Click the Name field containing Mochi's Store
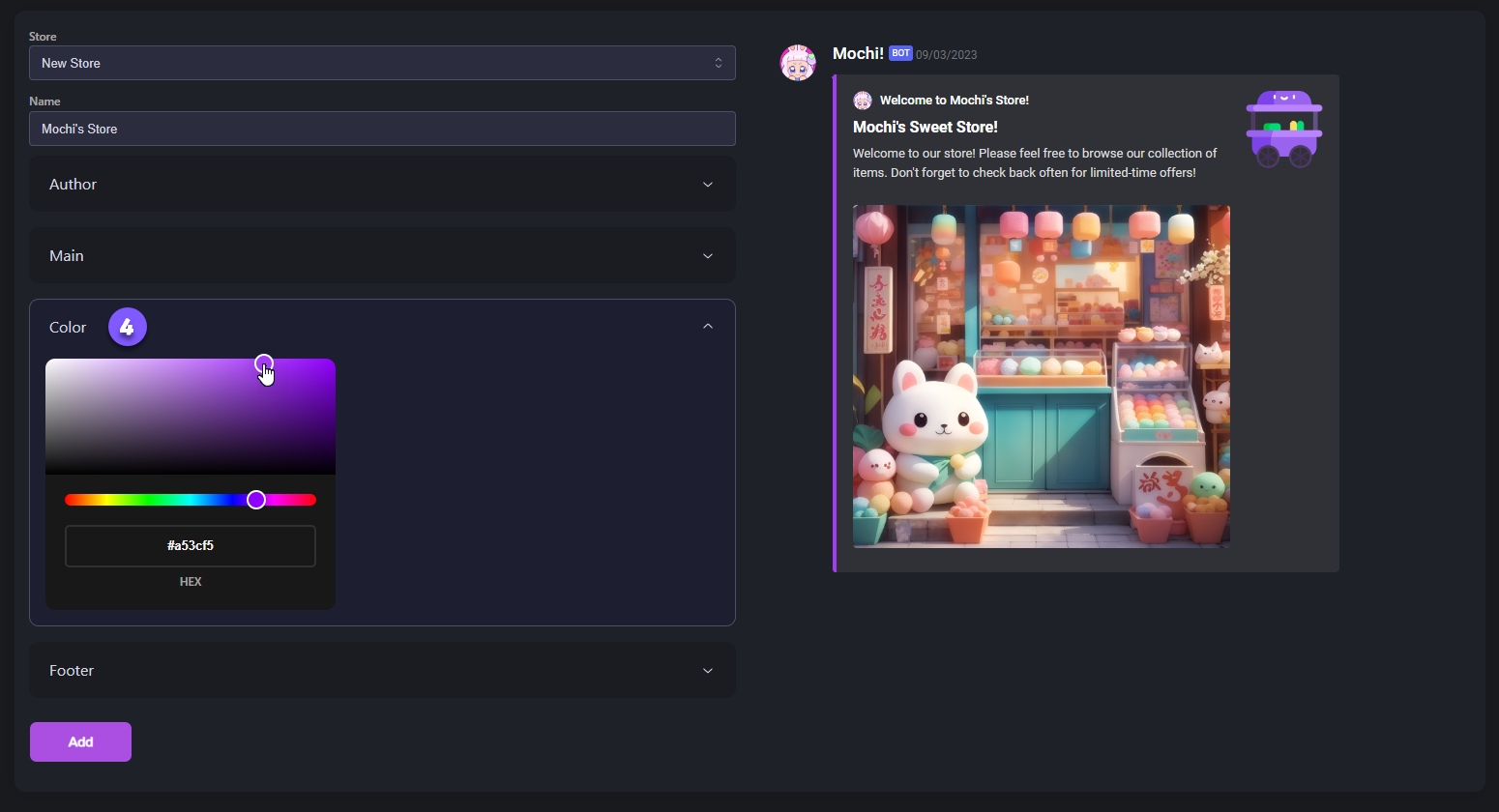Viewport: 1499px width, 812px height. pyautogui.click(x=382, y=129)
